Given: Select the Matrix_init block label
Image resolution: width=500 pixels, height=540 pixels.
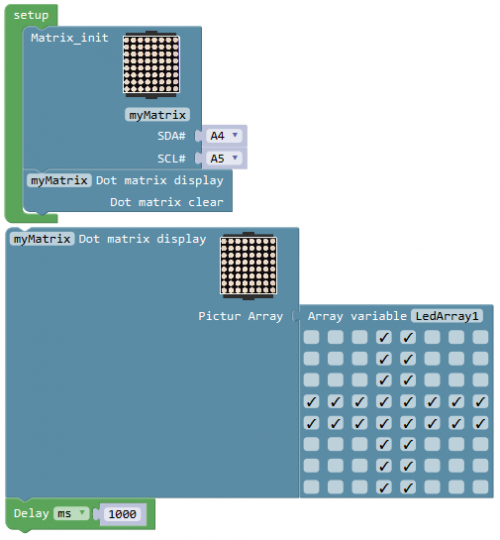Looking at the screenshot, I should pyautogui.click(x=70, y=38).
